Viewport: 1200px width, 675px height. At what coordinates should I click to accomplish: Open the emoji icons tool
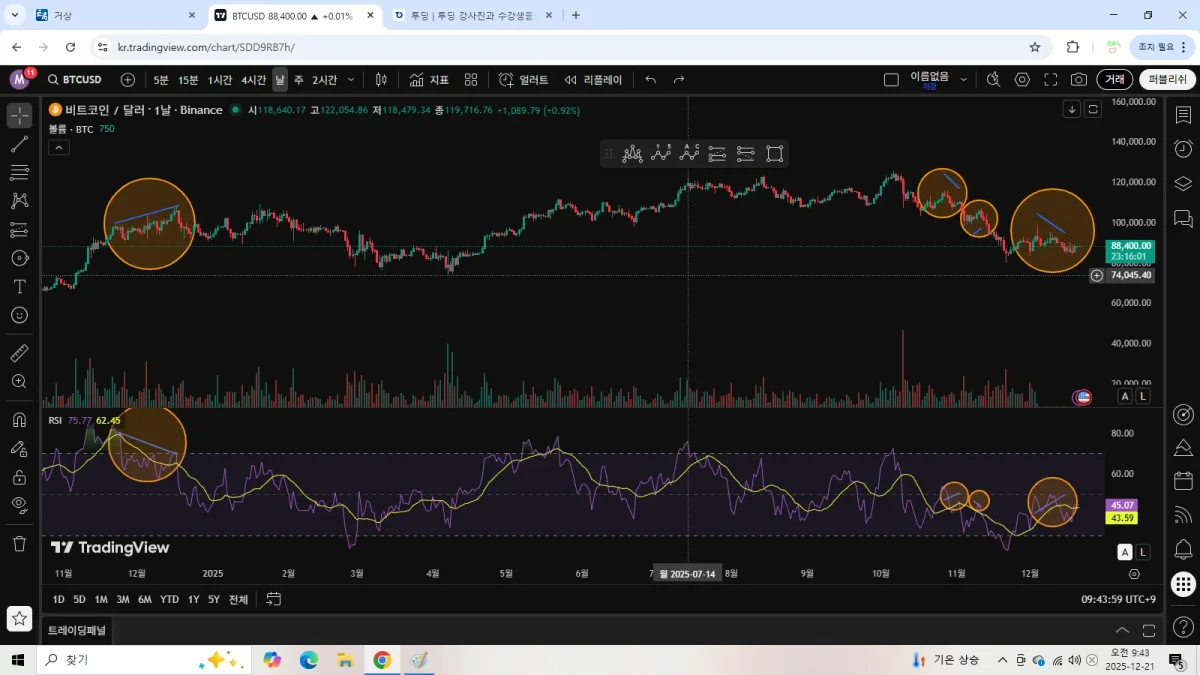pyautogui.click(x=19, y=315)
